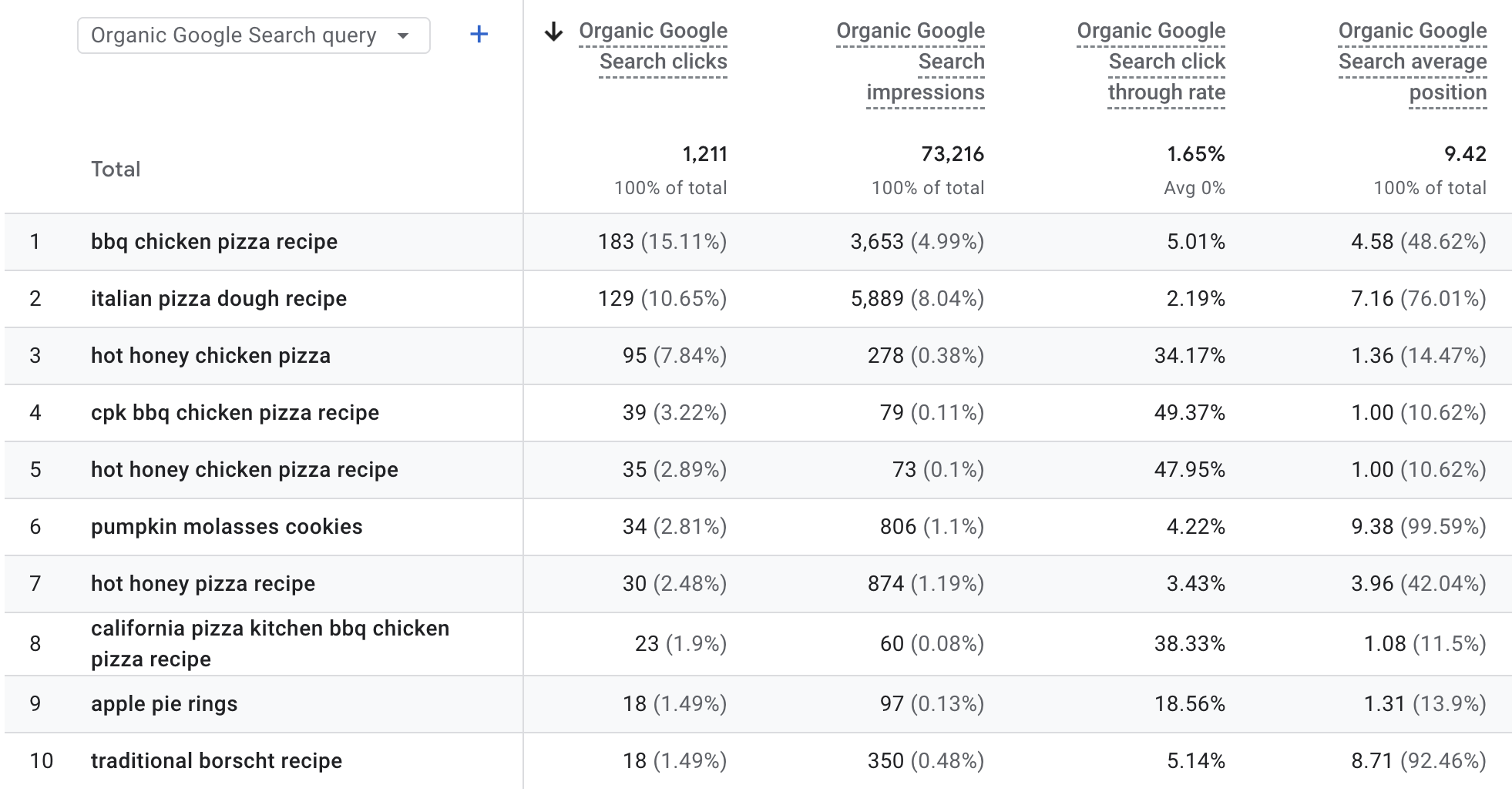
Task: Click 'hot honey chicken pizza recipe' query
Action: tap(244, 470)
